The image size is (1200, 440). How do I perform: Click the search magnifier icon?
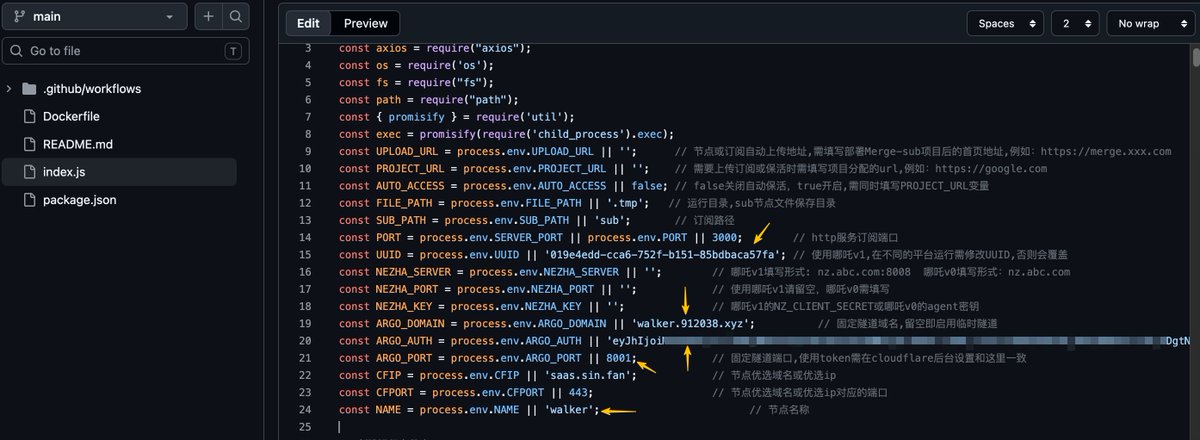tap(235, 17)
